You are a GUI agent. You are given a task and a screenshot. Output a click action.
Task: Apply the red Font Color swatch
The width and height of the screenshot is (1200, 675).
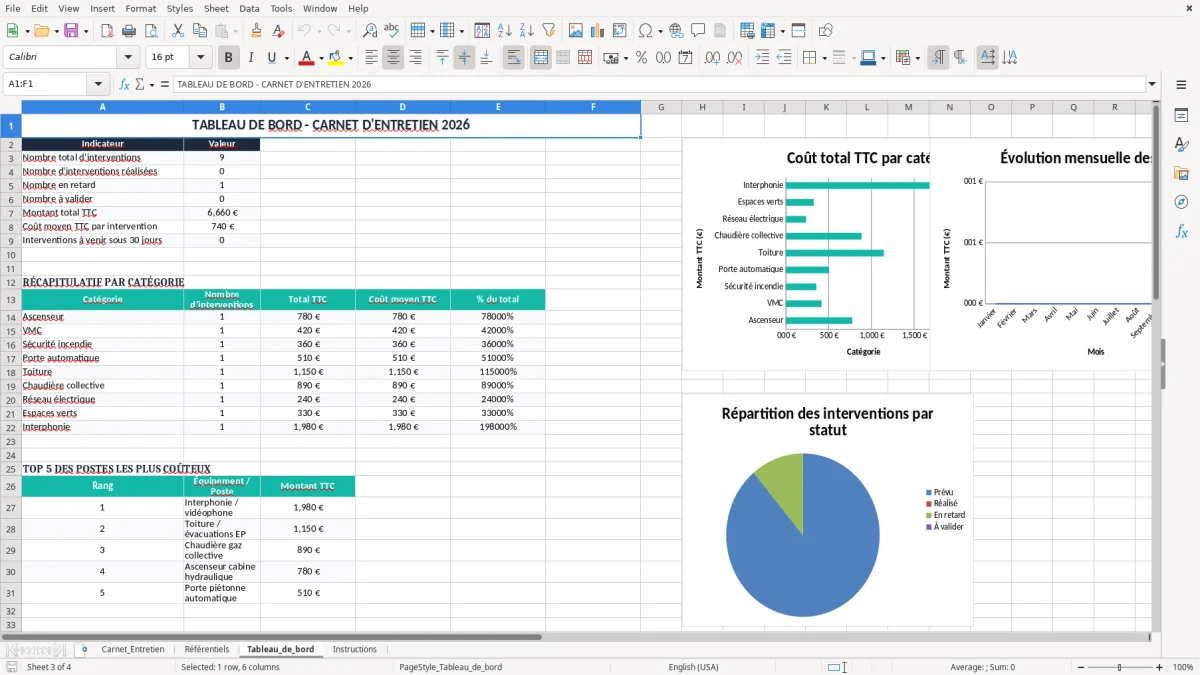pos(307,58)
